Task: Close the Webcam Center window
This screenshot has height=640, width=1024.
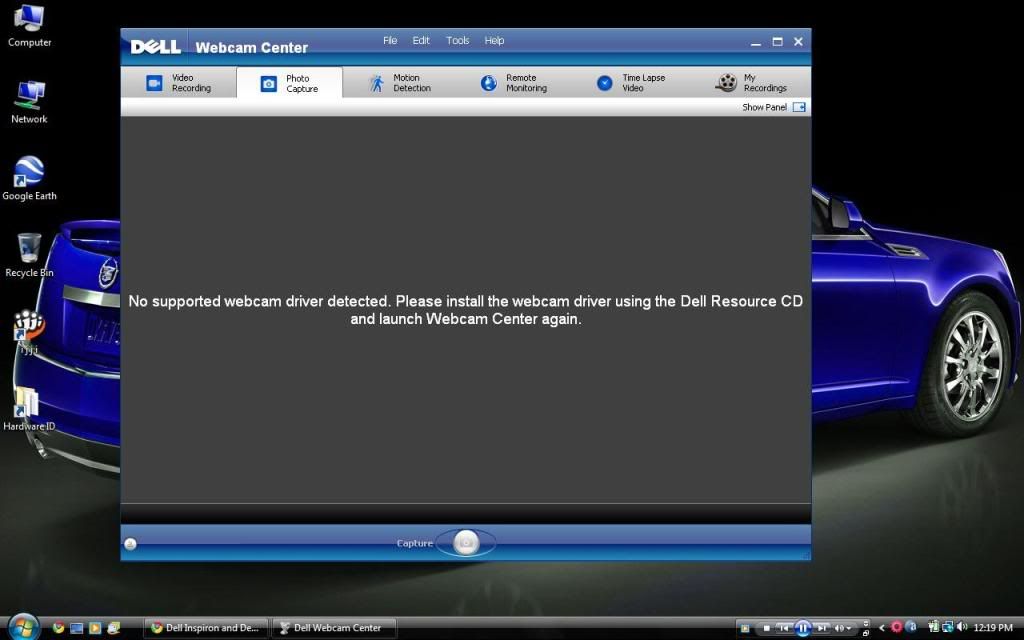Action: pos(798,42)
